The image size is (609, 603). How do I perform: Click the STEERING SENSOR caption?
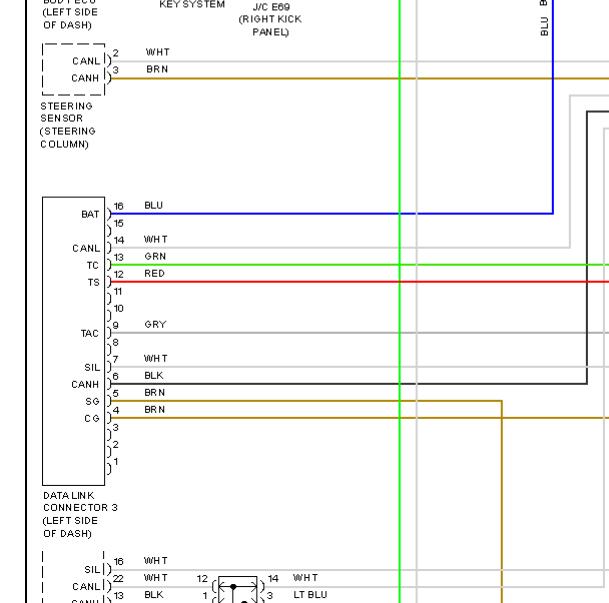tap(68, 125)
